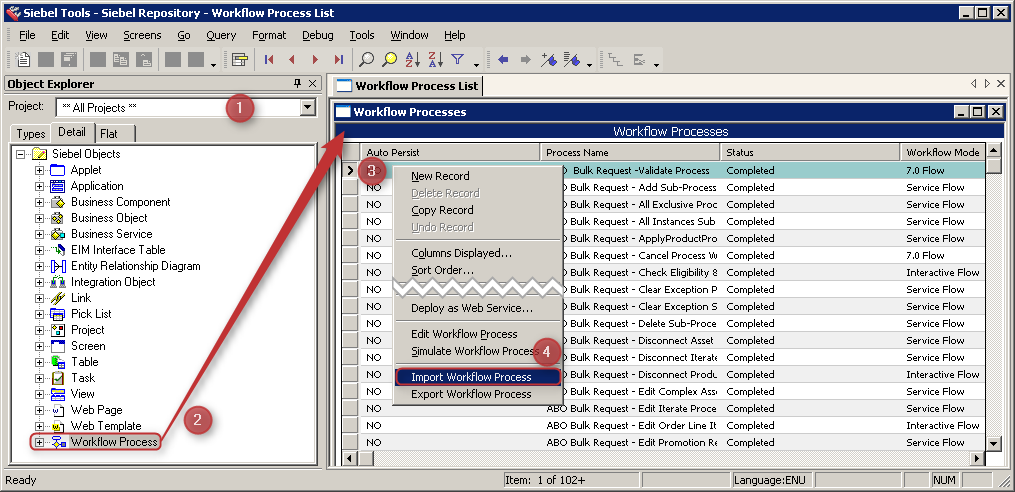Click the Business Service tree icon
The height and width of the screenshot is (492, 1015).
click(58, 234)
